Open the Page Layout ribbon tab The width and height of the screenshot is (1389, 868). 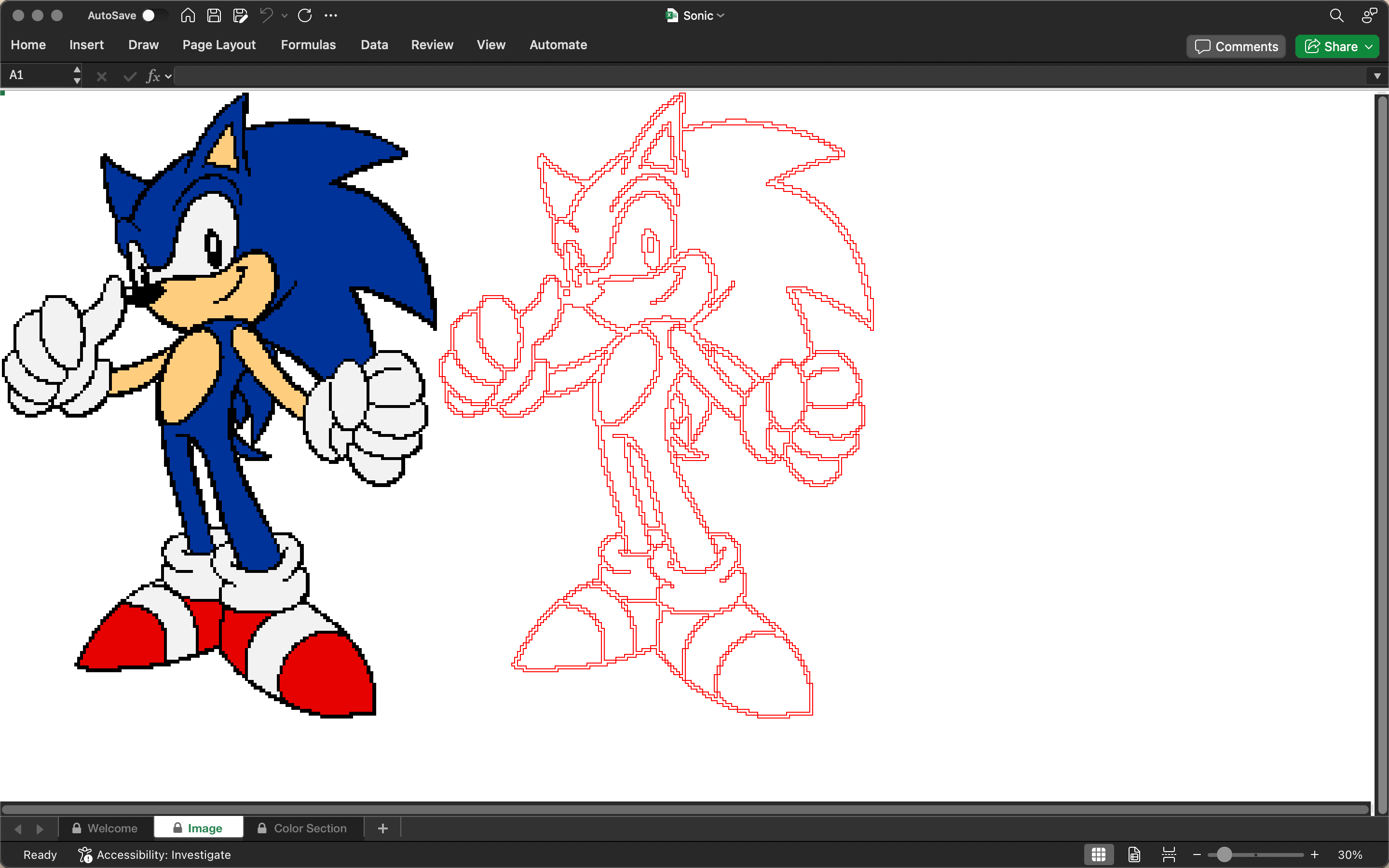point(218,45)
